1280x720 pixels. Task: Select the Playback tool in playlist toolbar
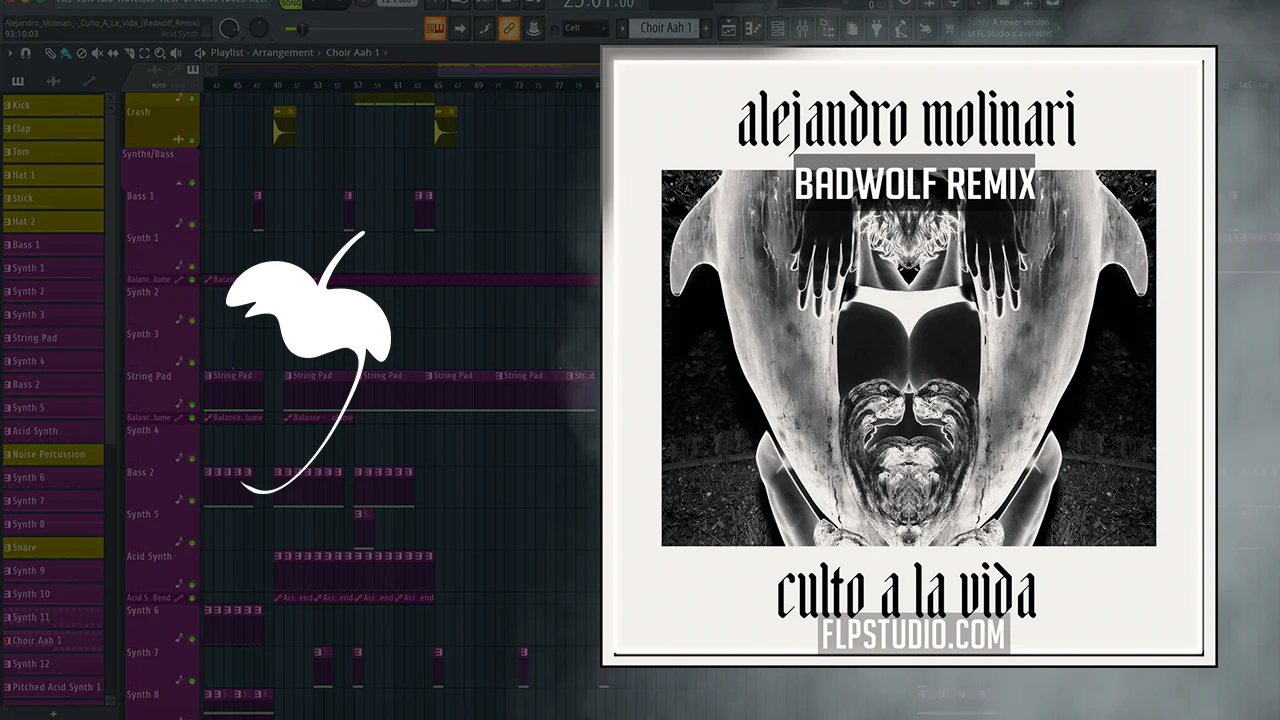point(176,53)
